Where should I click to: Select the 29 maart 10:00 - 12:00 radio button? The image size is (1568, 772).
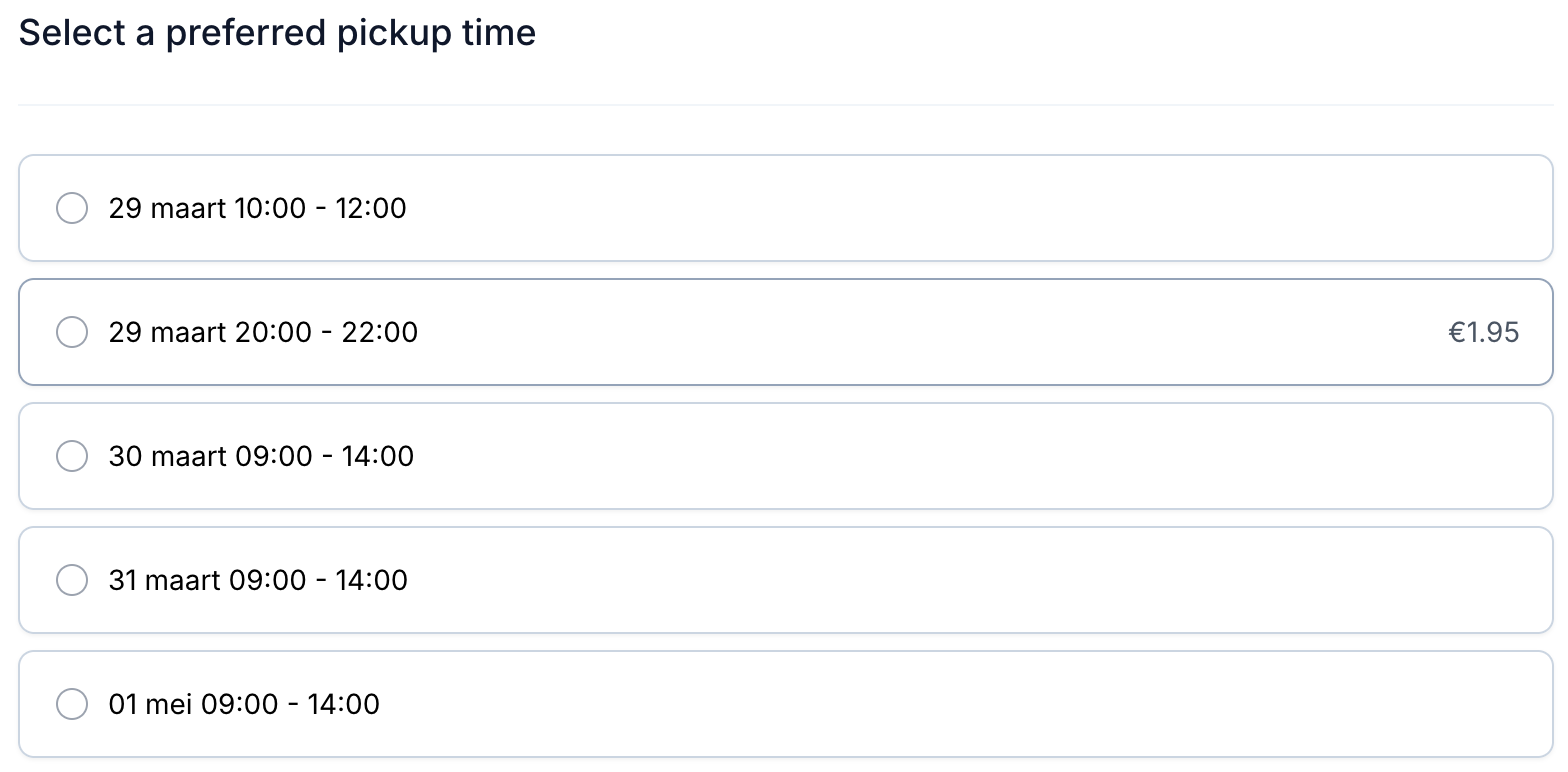[x=72, y=208]
